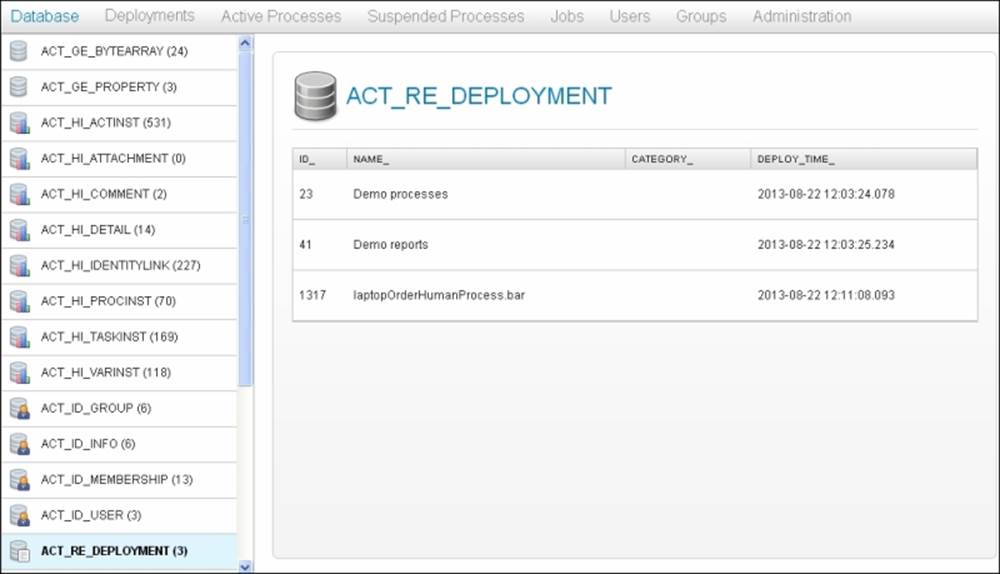Click the ACT_HI_IDENTITYLINK table icon
1000x574 pixels.
click(19, 265)
